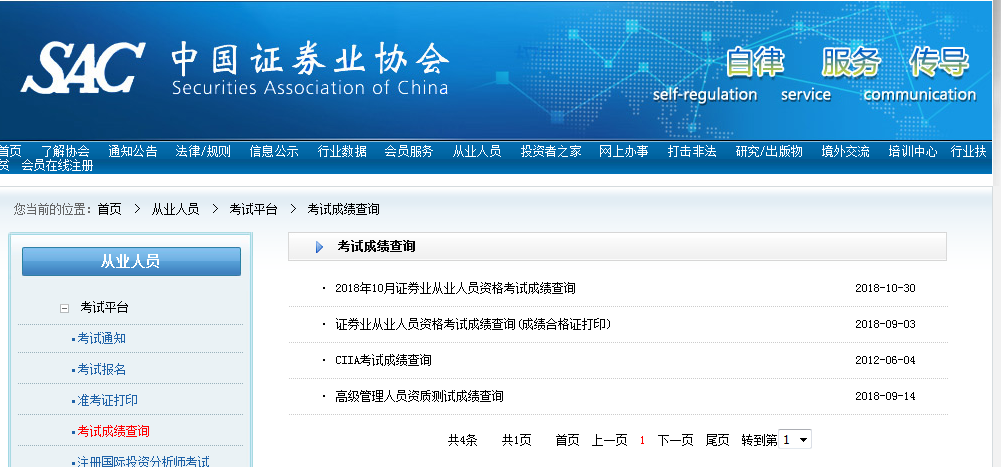Click 中国证券业协会 header title
The height and width of the screenshot is (467, 1001).
click(310, 60)
